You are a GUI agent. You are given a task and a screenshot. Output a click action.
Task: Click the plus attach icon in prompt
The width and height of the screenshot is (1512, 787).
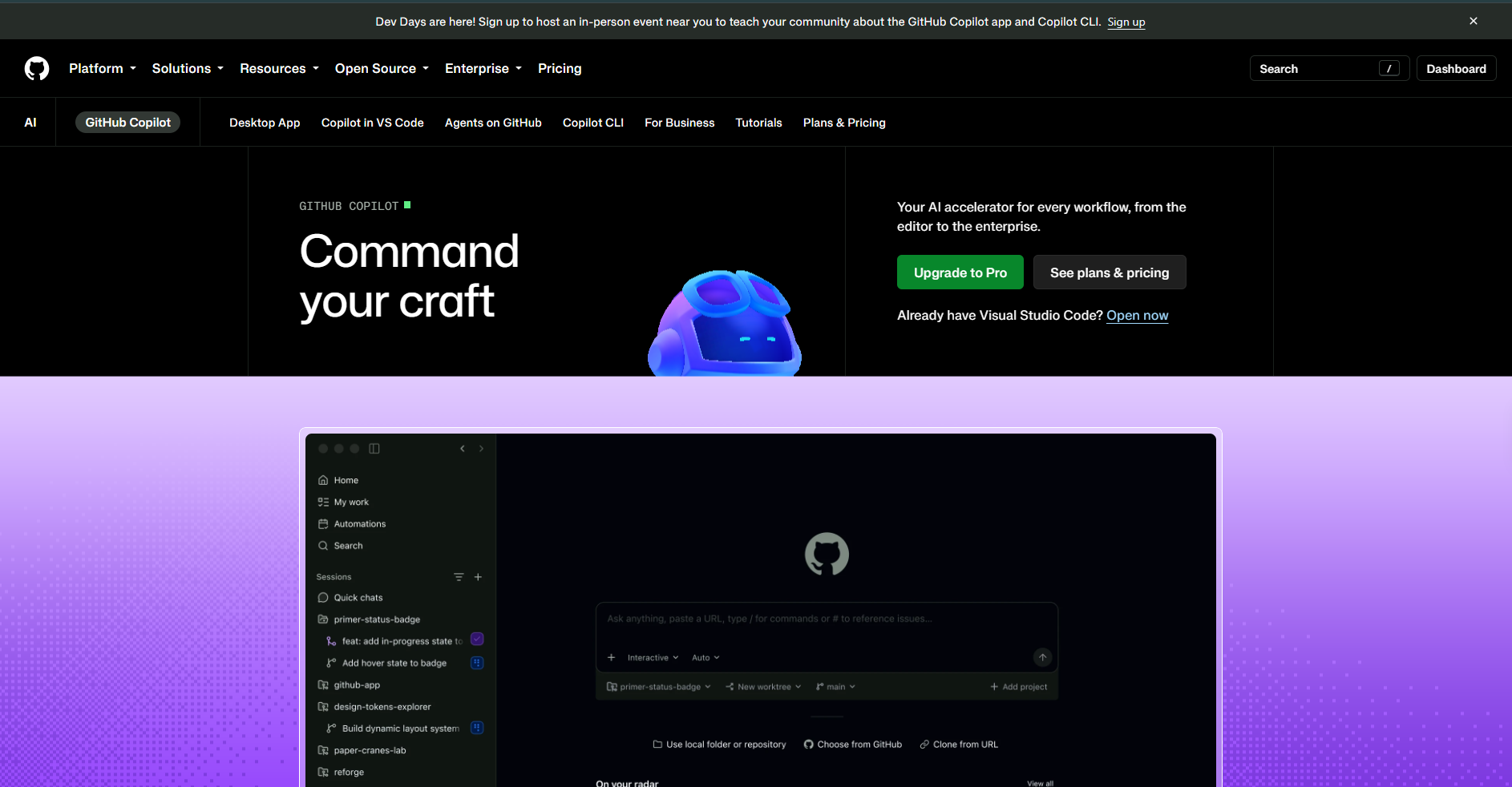click(x=612, y=658)
